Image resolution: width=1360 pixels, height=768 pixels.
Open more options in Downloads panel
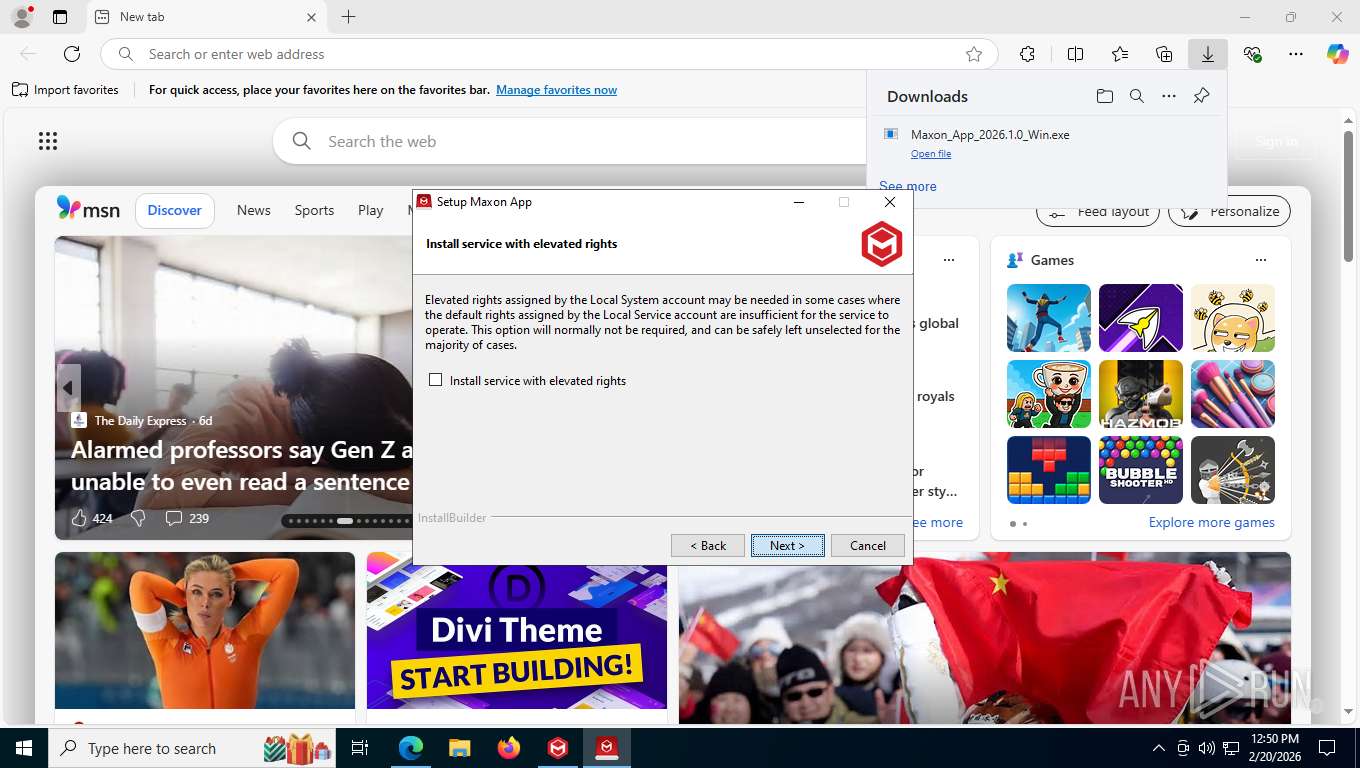pyautogui.click(x=1169, y=96)
